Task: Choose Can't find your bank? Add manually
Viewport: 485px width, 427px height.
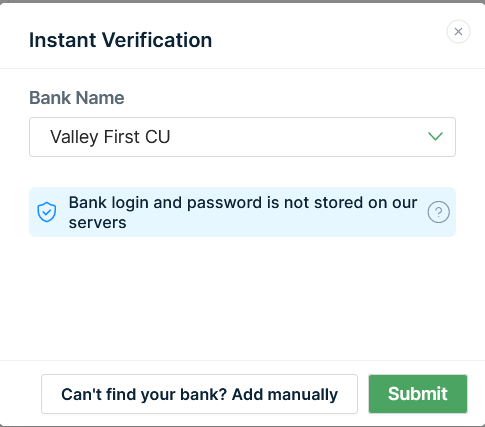Action: coord(199,394)
